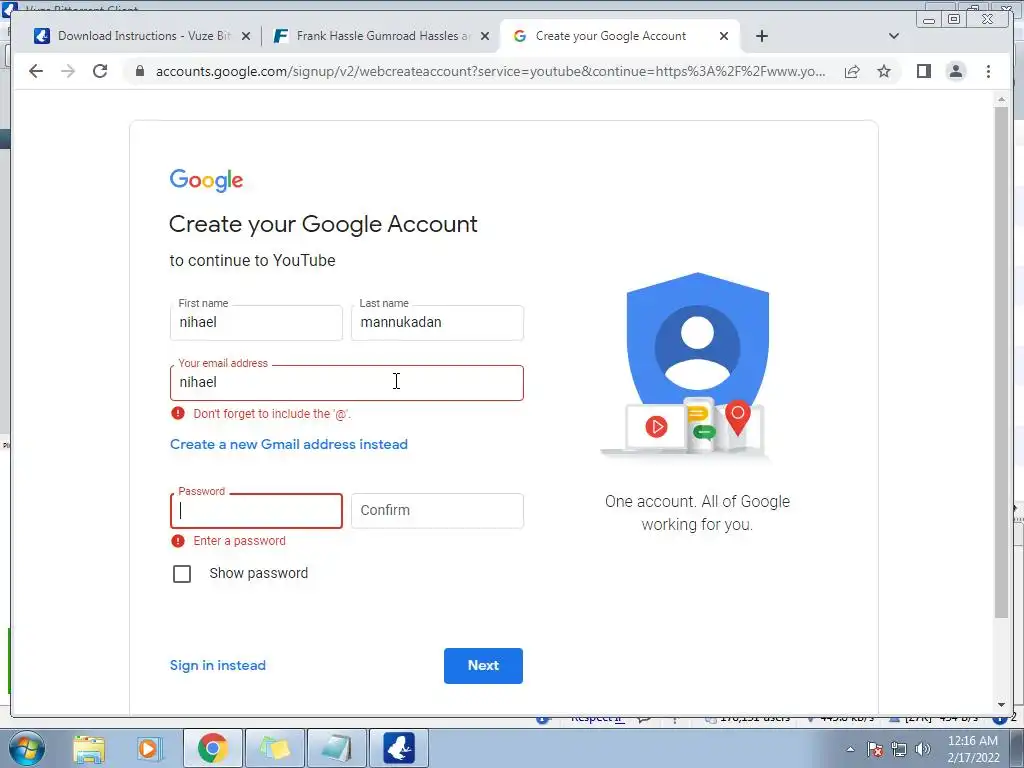Close the Create your Google Account tab
1024x768 pixels.
point(724,36)
